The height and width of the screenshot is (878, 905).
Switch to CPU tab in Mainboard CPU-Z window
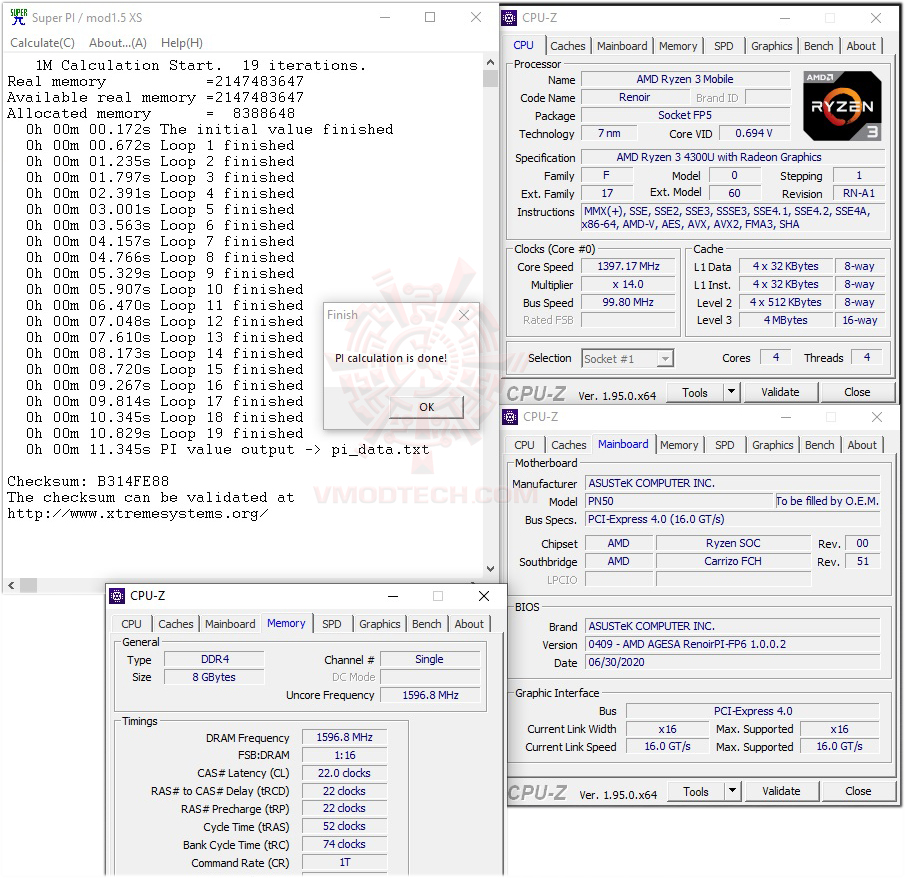524,445
